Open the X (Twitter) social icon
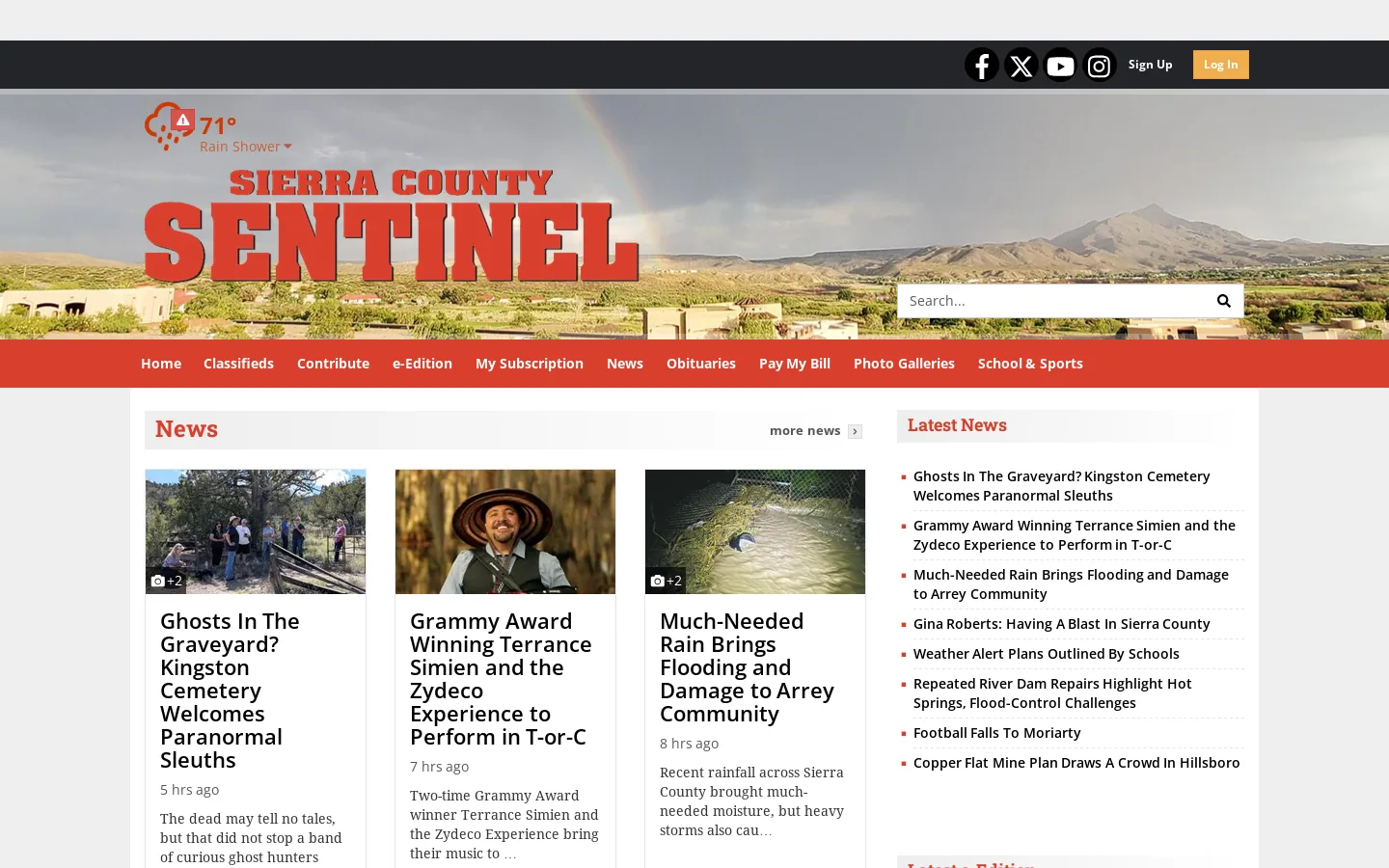 click(1021, 65)
